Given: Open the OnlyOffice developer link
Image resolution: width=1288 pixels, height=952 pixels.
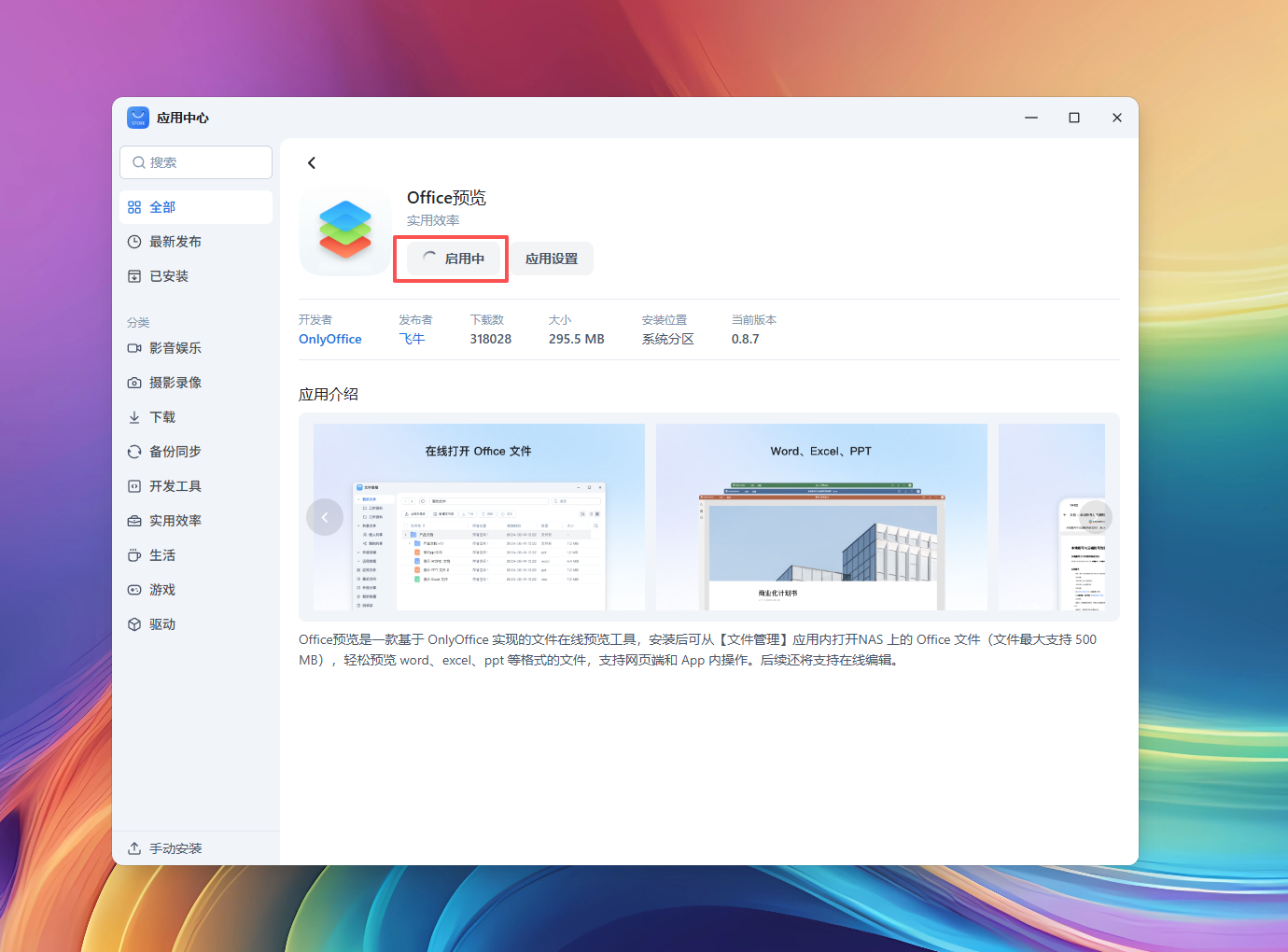Looking at the screenshot, I should click(x=329, y=339).
